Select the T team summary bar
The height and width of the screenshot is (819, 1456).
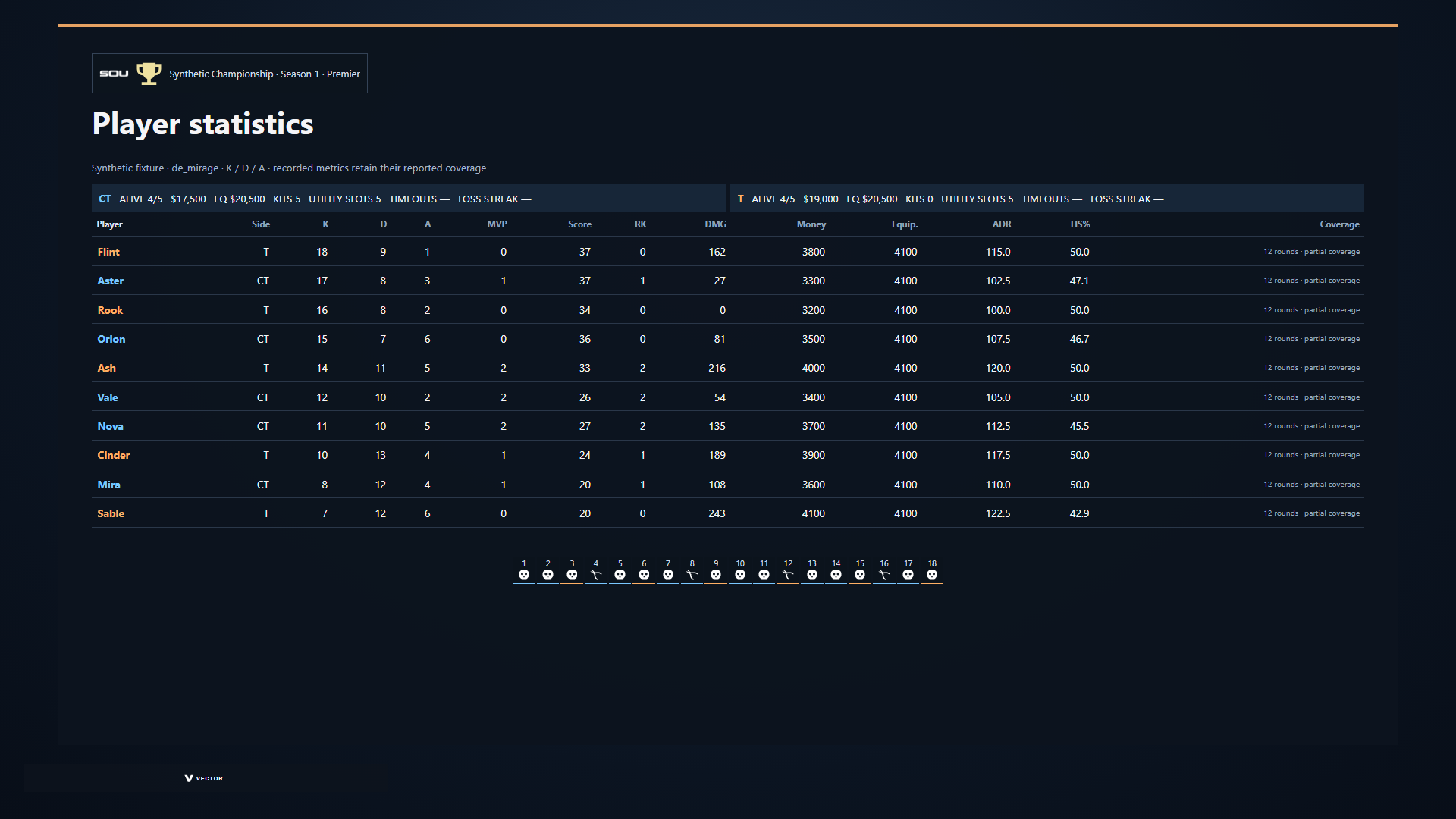click(1047, 198)
